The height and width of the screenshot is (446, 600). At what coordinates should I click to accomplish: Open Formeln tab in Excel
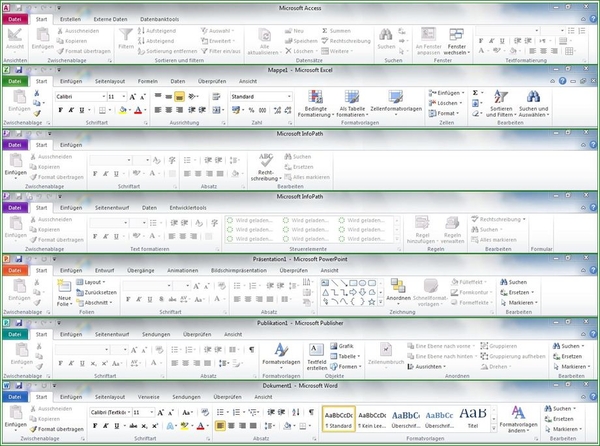coord(148,81)
